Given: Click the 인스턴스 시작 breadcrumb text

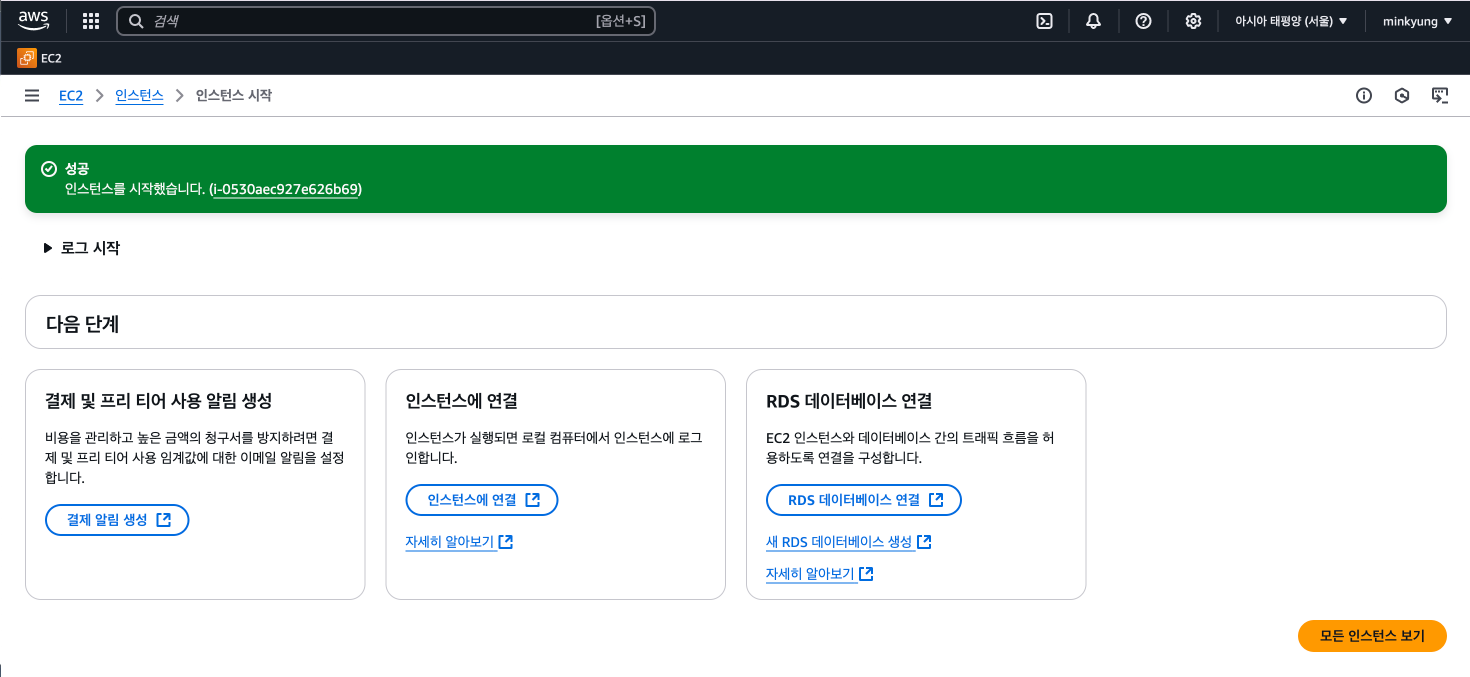Looking at the screenshot, I should tap(234, 96).
